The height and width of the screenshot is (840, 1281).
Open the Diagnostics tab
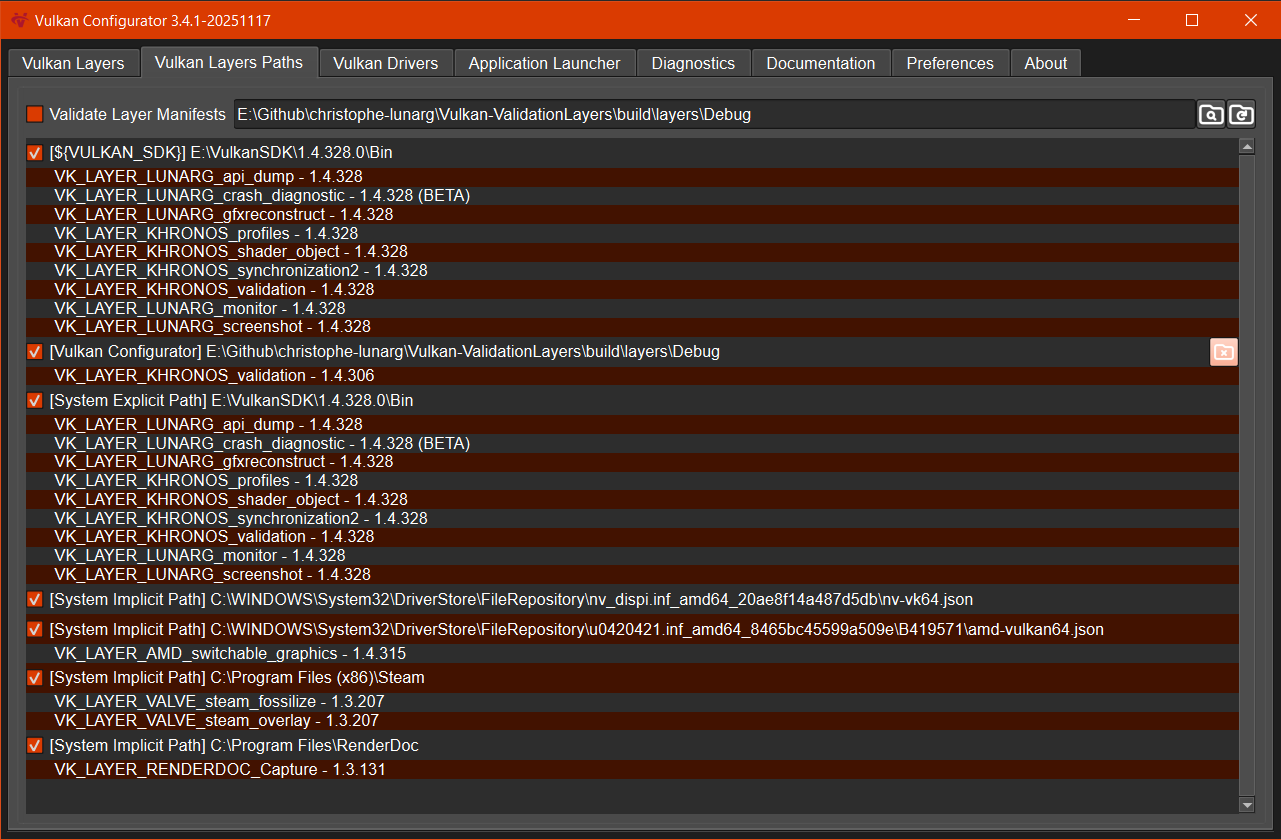[693, 63]
